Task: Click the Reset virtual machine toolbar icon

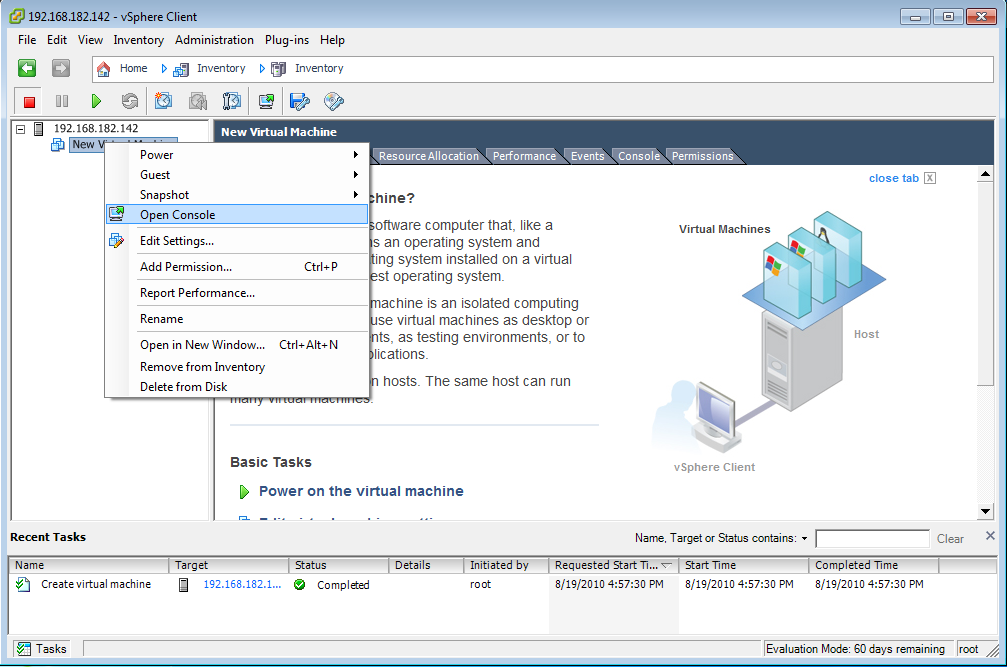Action: tap(130, 101)
